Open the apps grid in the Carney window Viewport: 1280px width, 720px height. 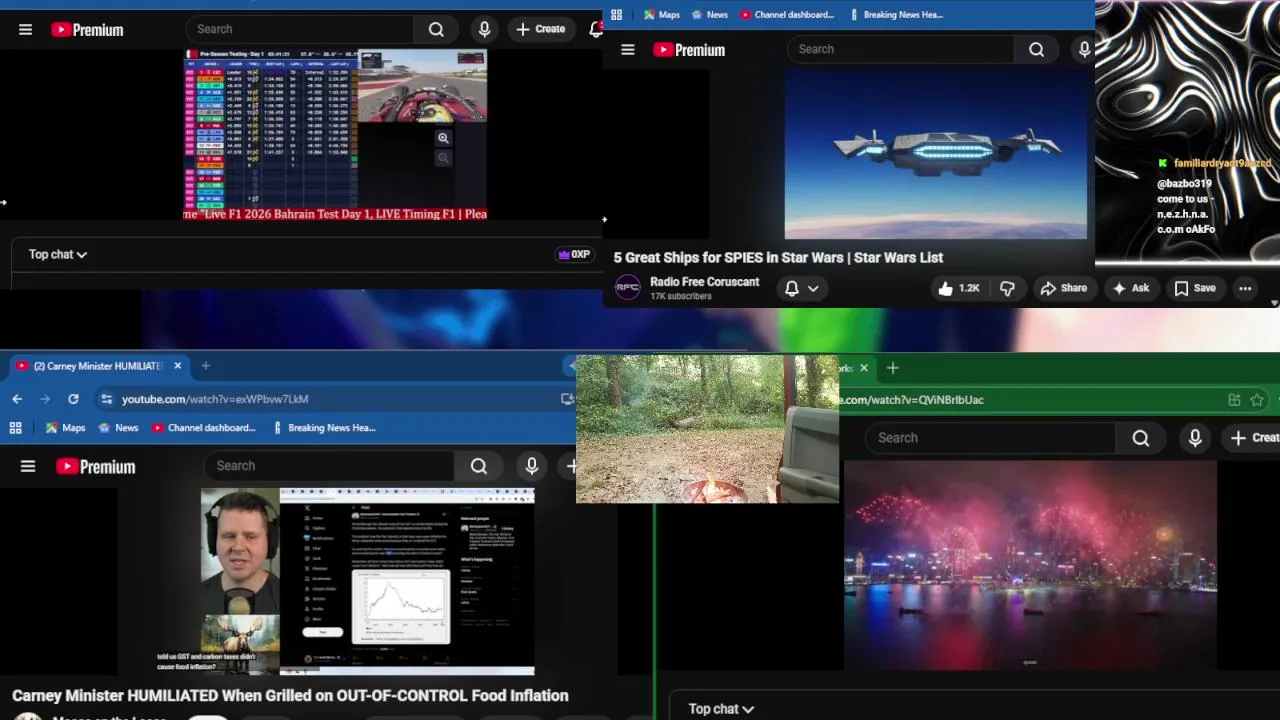click(15, 428)
